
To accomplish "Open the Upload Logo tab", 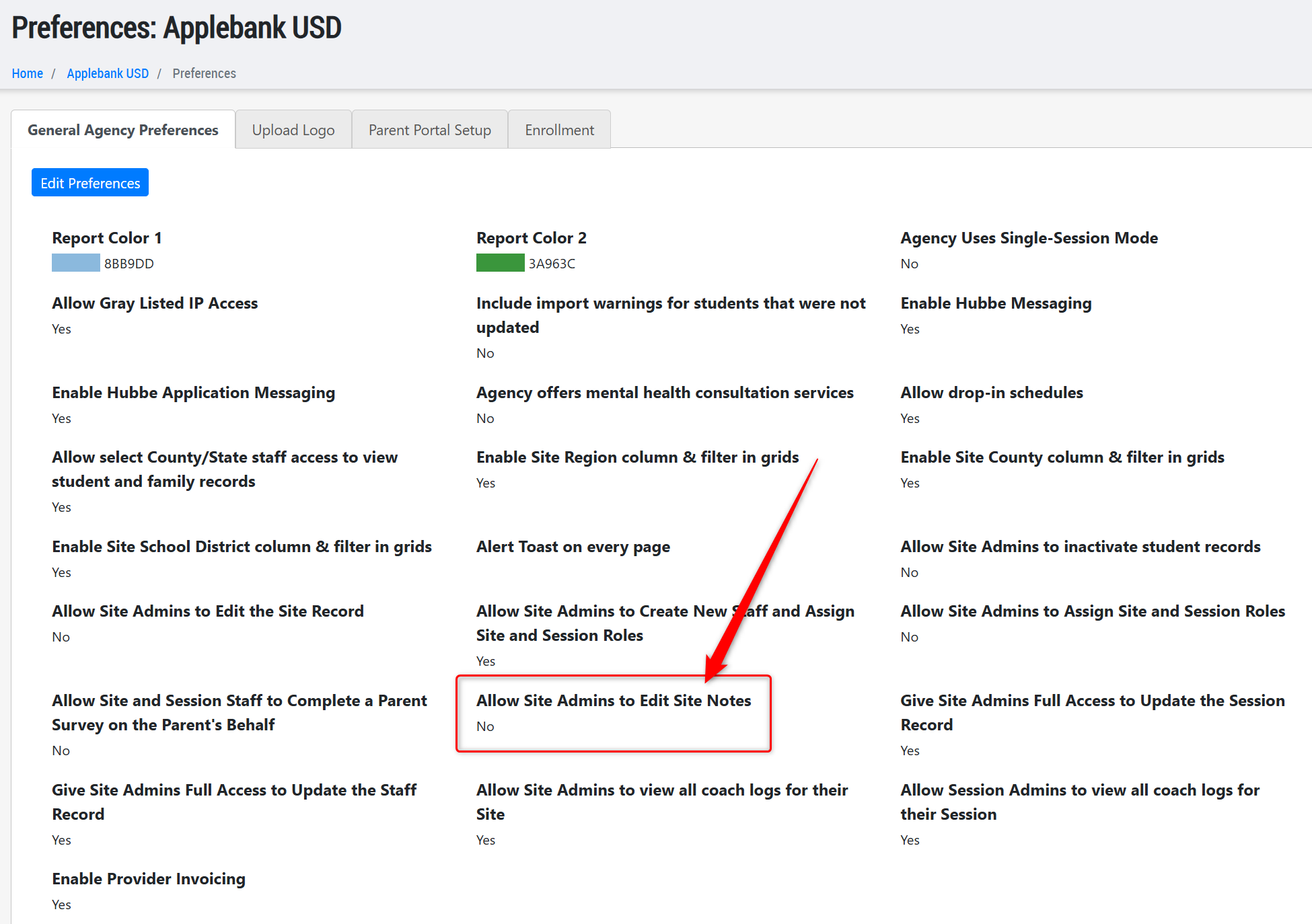I will (293, 130).
